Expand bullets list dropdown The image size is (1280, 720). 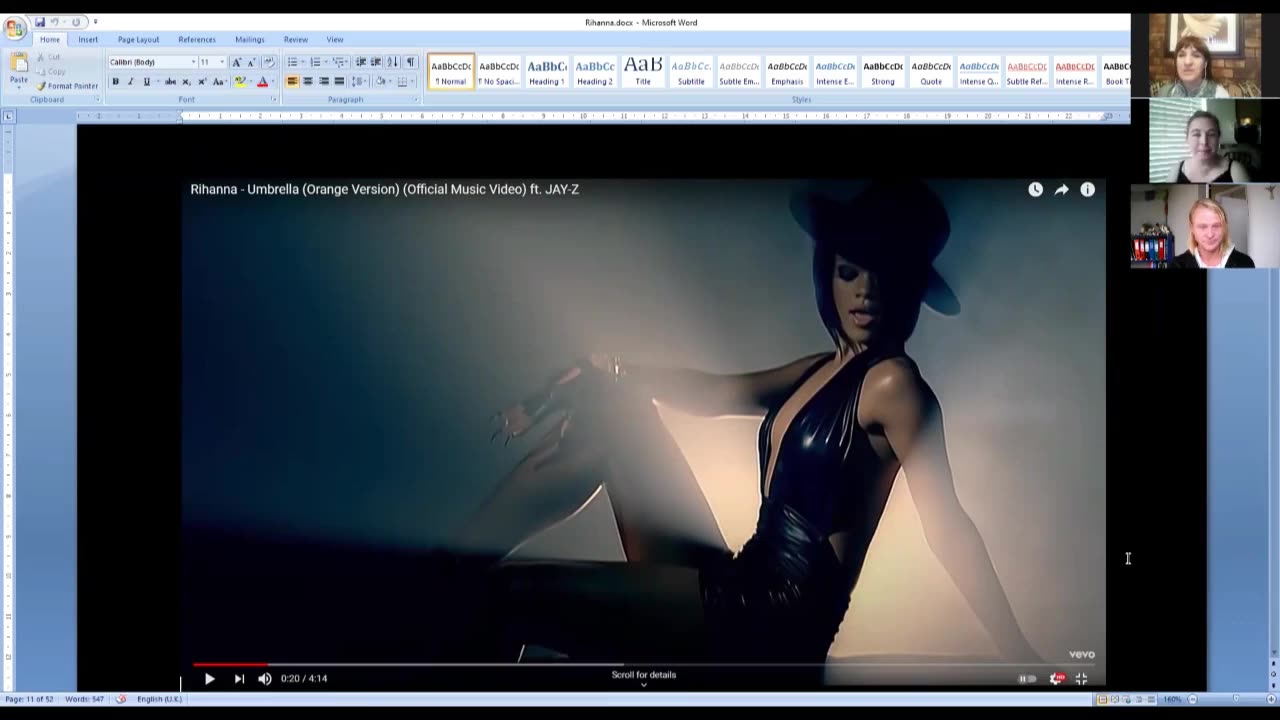[x=303, y=62]
